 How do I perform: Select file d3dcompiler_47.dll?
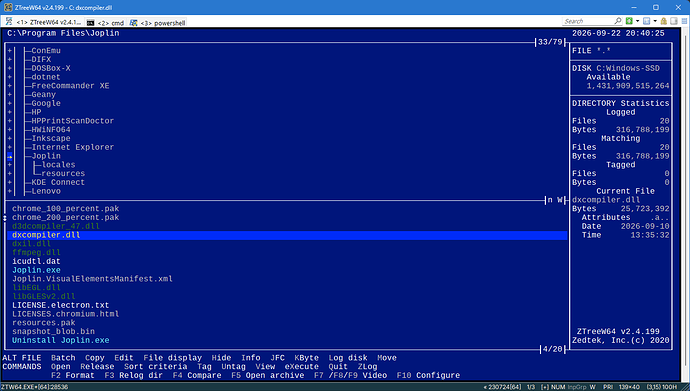[56, 226]
